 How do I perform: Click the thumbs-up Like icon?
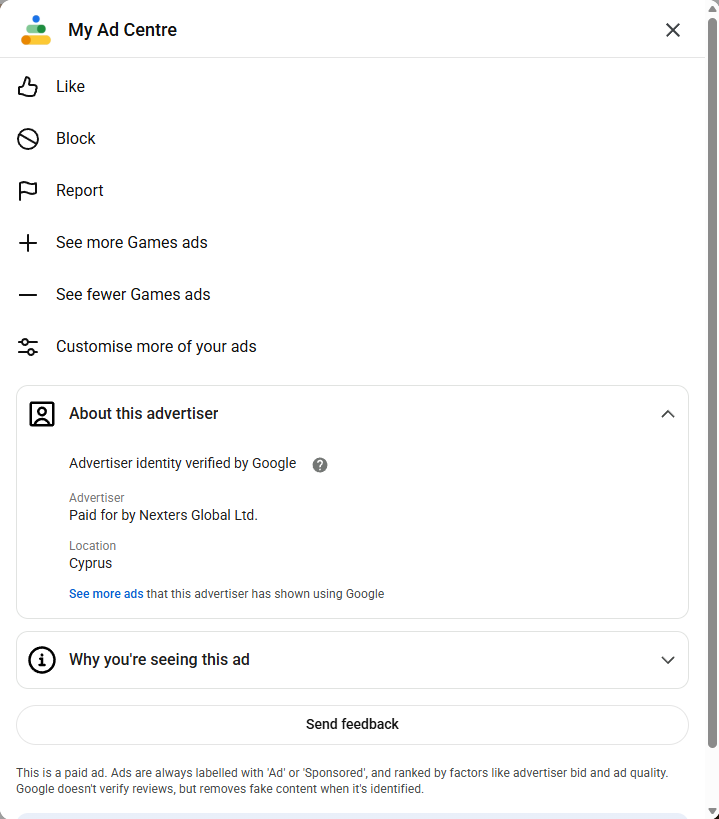28,87
